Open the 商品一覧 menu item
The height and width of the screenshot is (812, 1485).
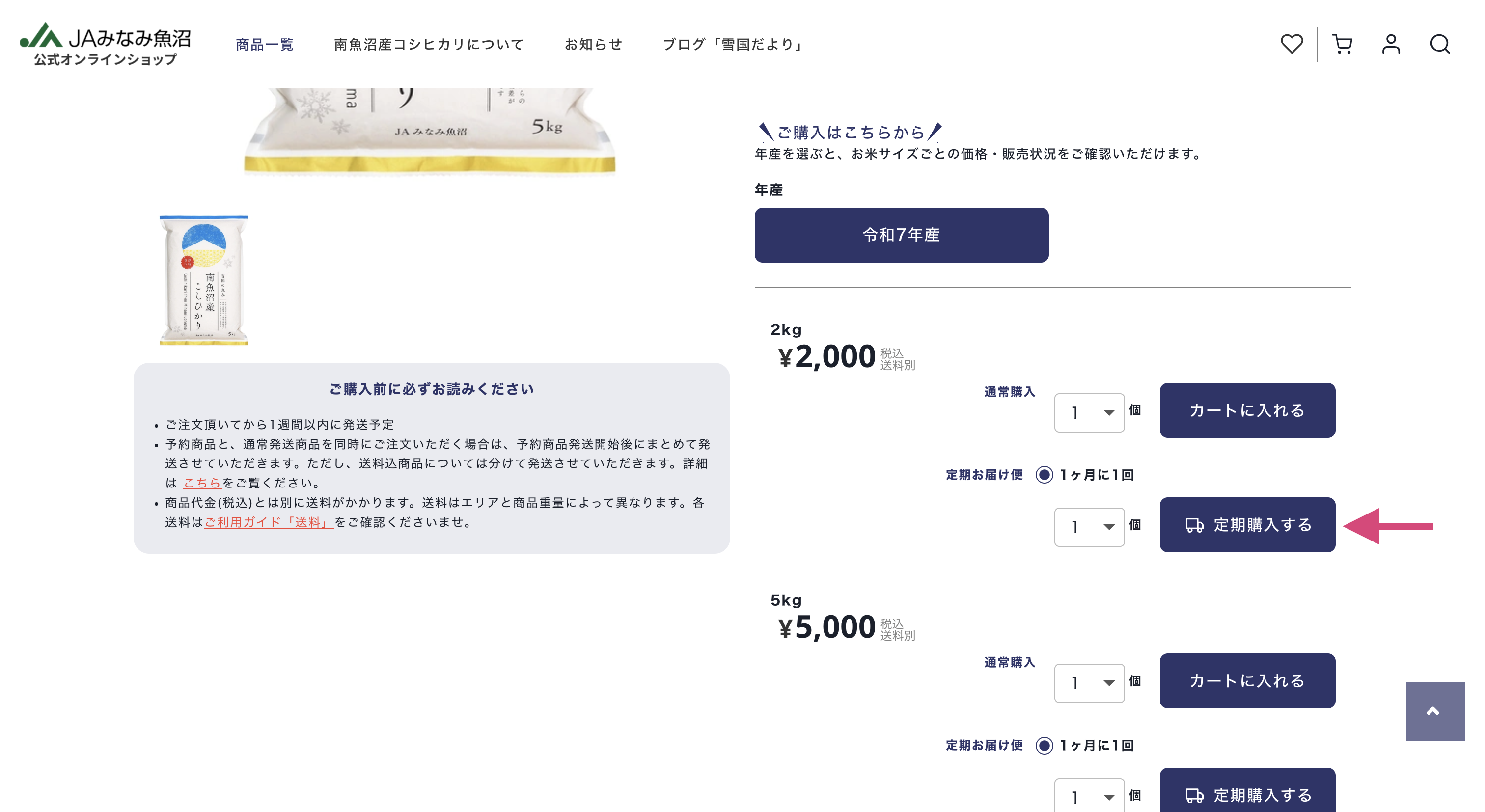(x=264, y=43)
